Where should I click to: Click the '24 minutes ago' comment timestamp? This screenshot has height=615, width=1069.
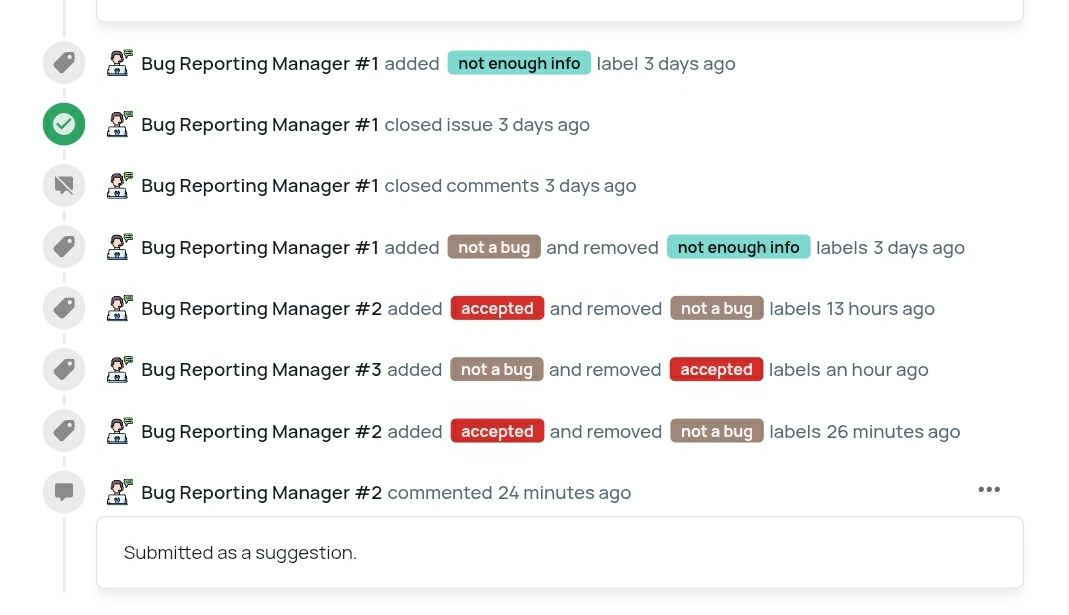click(x=564, y=493)
